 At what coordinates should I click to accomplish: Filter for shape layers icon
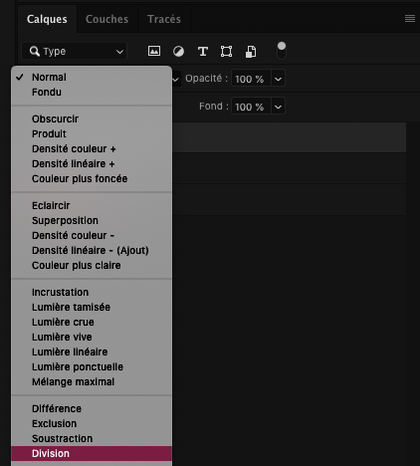click(x=226, y=51)
